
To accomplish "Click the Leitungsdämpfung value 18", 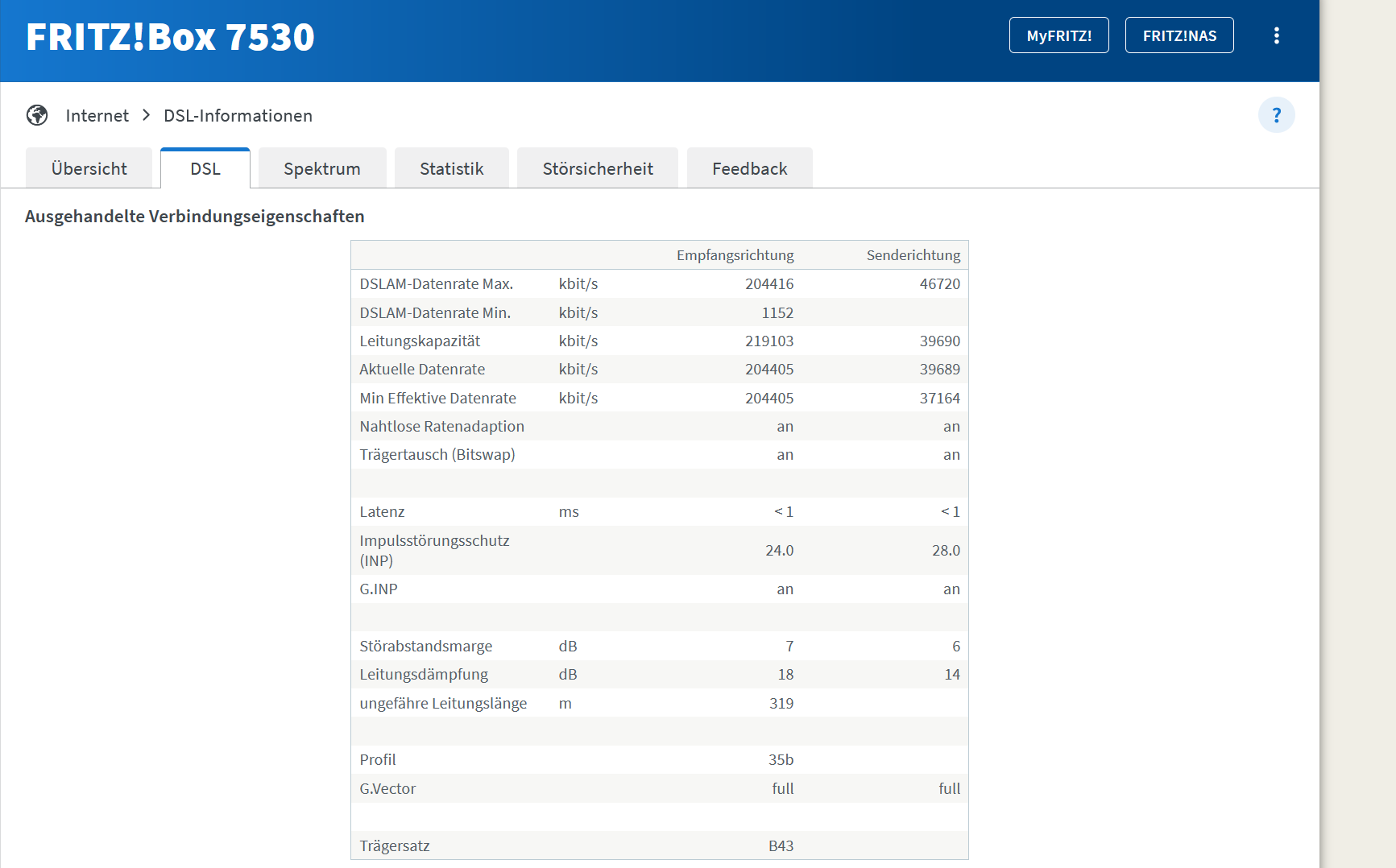I will pos(785,674).
